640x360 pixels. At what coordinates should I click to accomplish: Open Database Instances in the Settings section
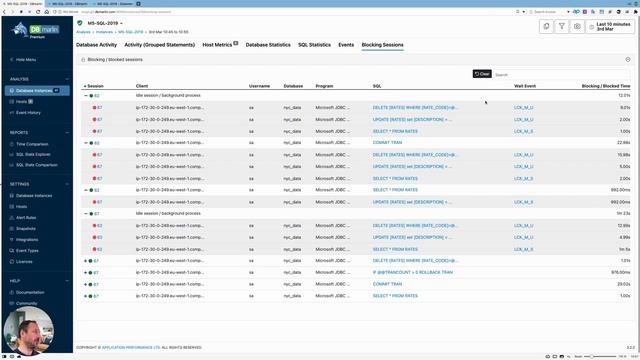[x=34, y=196]
